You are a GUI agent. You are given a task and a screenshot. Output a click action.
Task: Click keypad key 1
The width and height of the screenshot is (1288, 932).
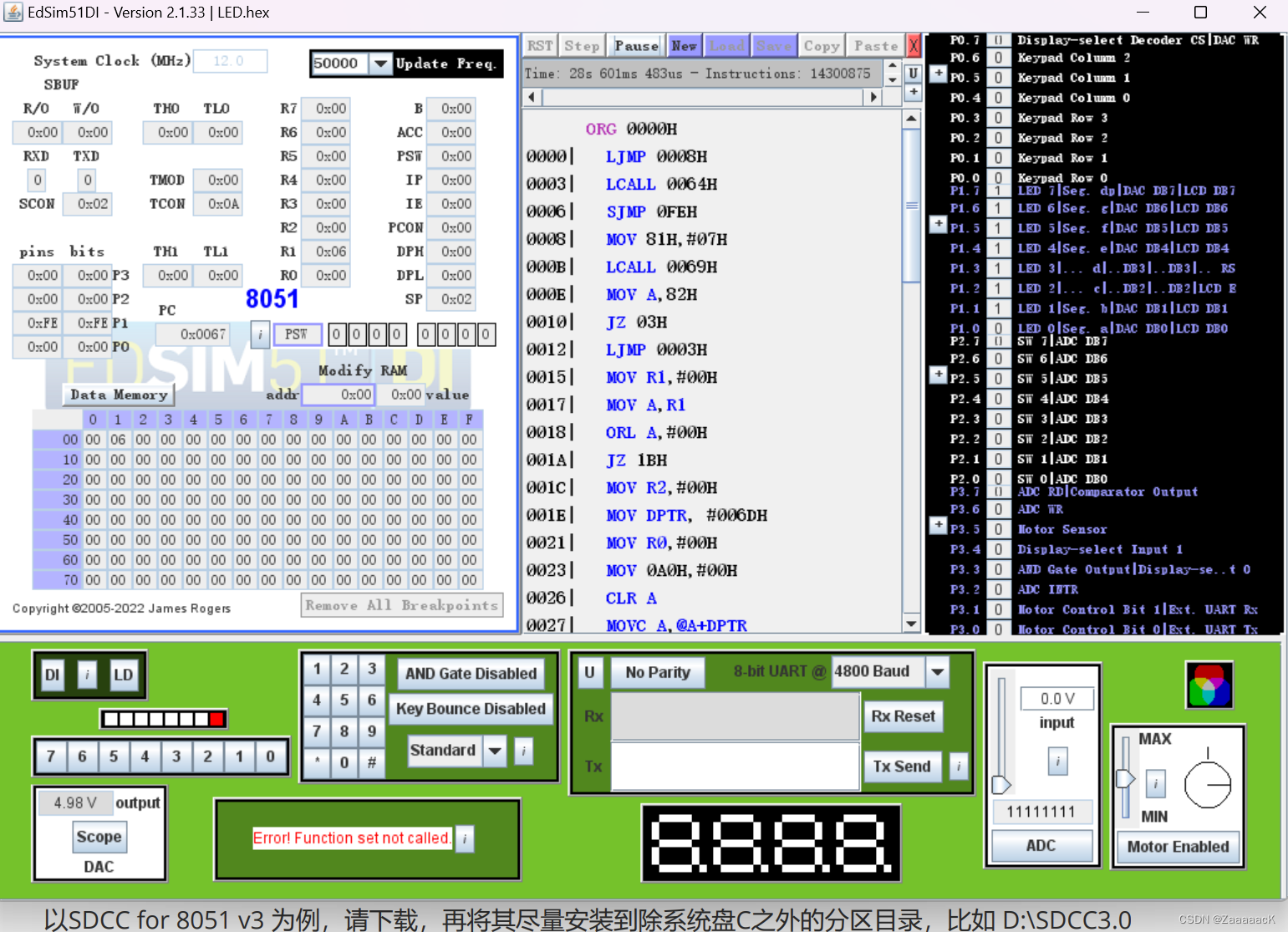pyautogui.click(x=317, y=669)
